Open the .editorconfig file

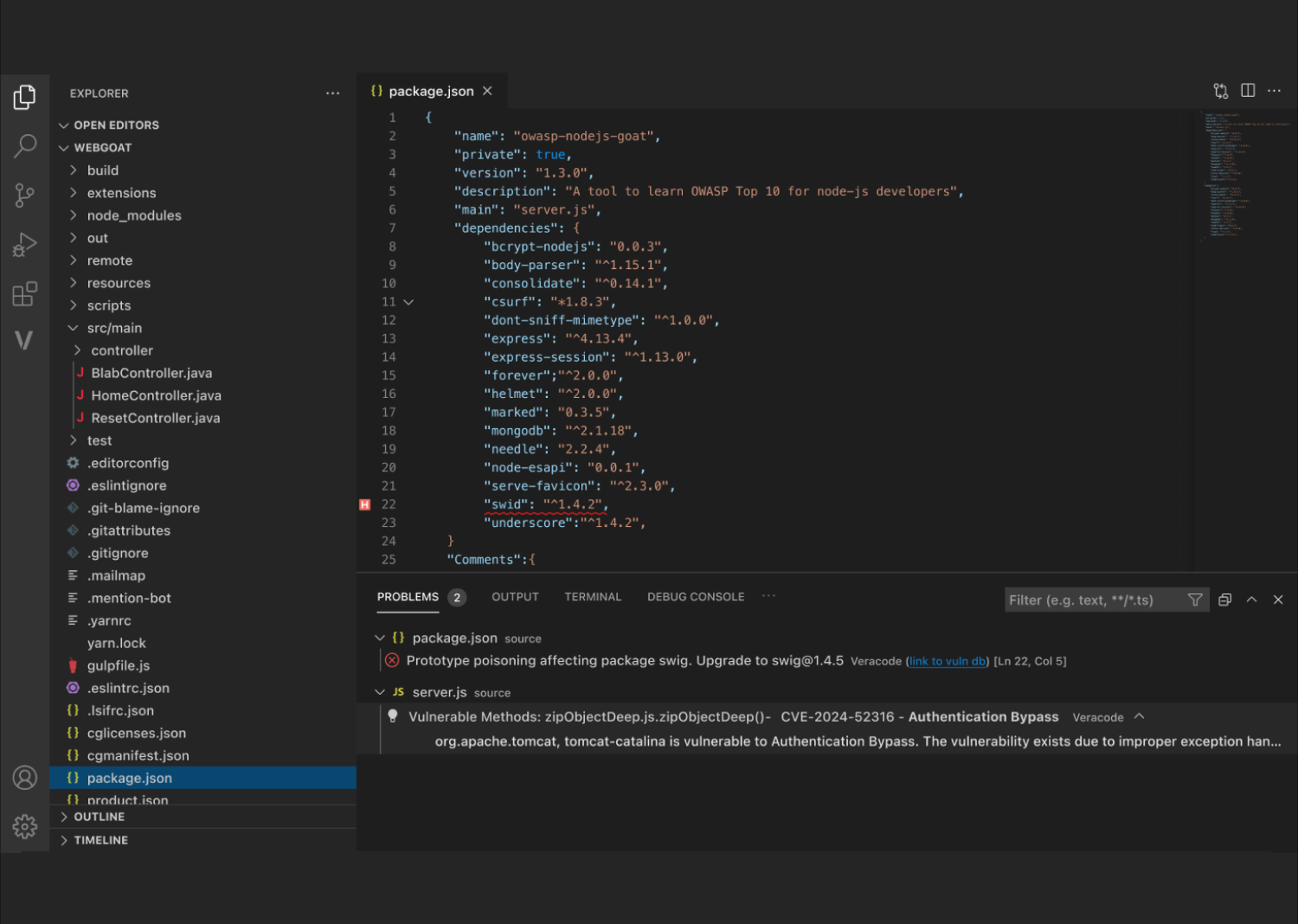point(128,463)
